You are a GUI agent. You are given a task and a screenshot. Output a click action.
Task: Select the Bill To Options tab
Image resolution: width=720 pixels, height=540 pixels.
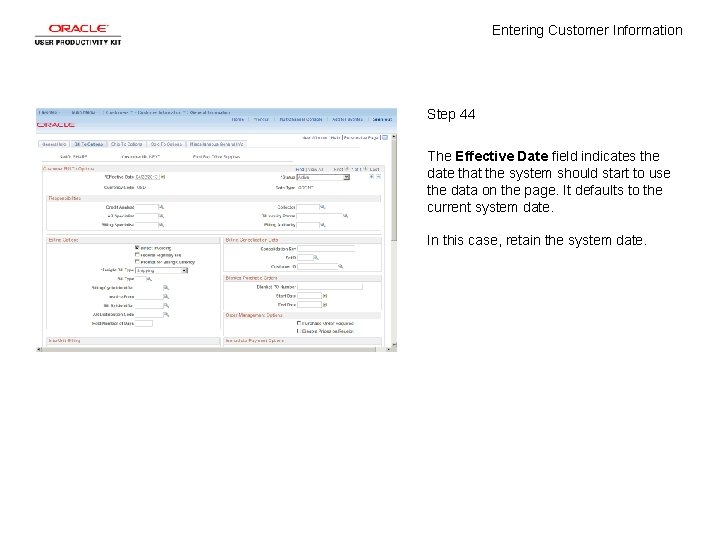89,144
